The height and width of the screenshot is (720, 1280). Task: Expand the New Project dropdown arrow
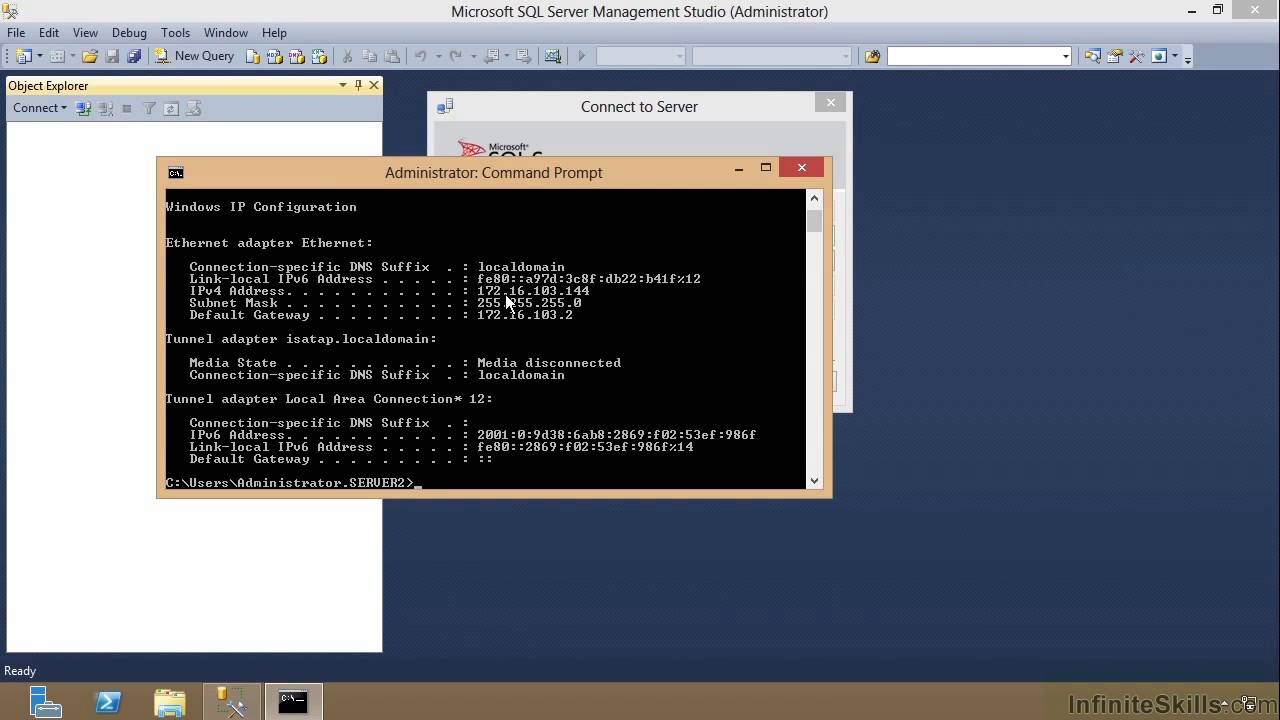pyautogui.click(x=39, y=57)
